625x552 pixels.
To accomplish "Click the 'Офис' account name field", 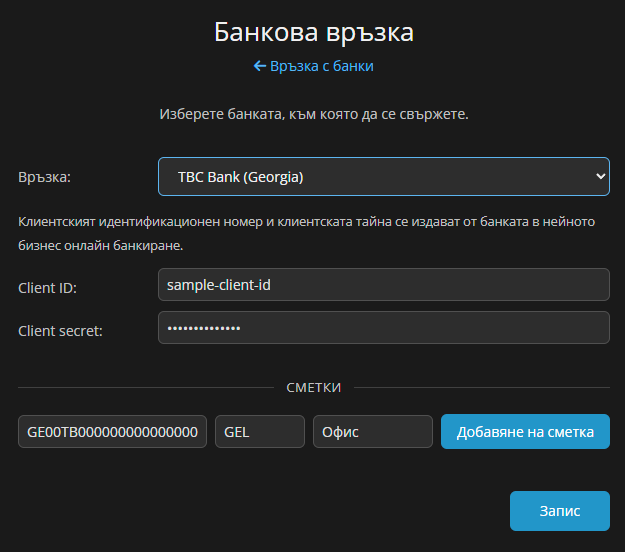I will point(373,432).
